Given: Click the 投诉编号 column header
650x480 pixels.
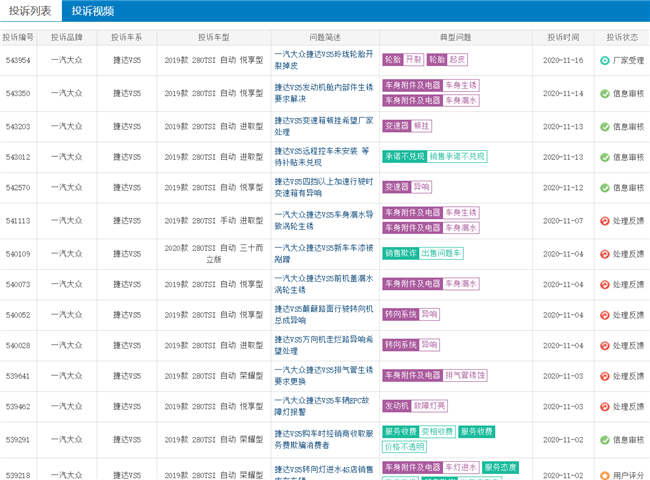Looking at the screenshot, I should click(18, 37).
